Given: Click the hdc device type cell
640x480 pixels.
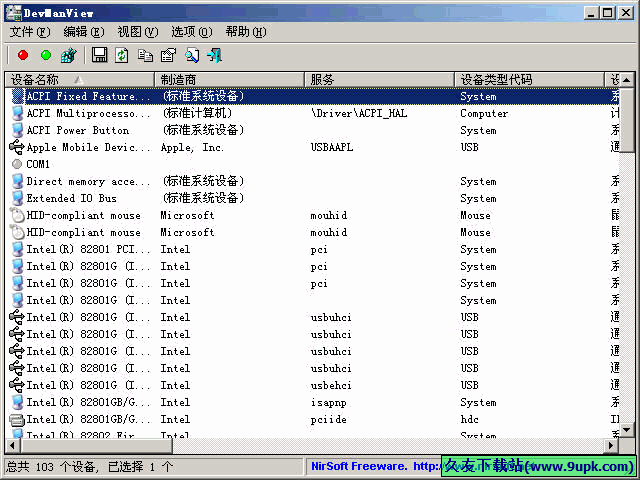Looking at the screenshot, I should coord(469,419).
